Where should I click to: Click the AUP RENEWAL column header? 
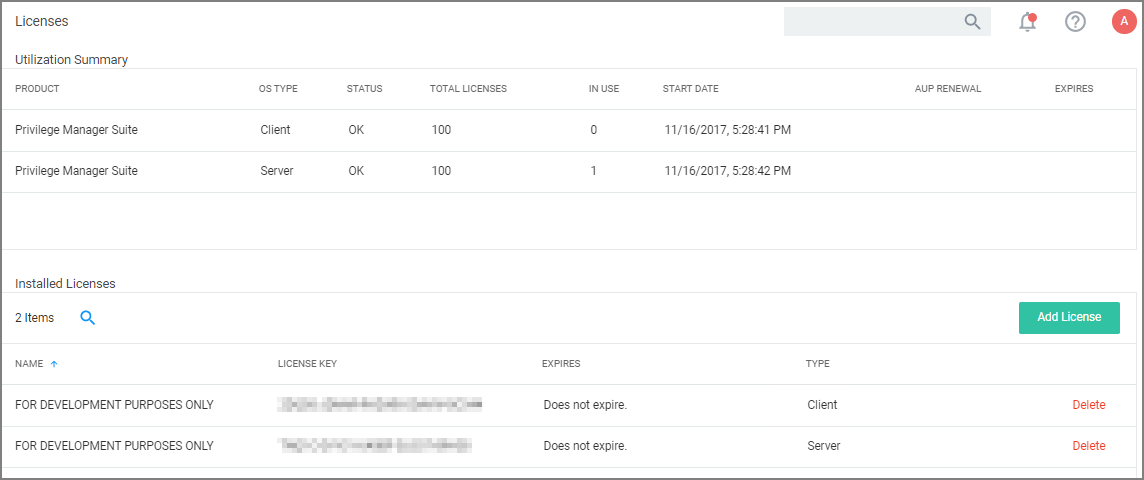coord(948,89)
